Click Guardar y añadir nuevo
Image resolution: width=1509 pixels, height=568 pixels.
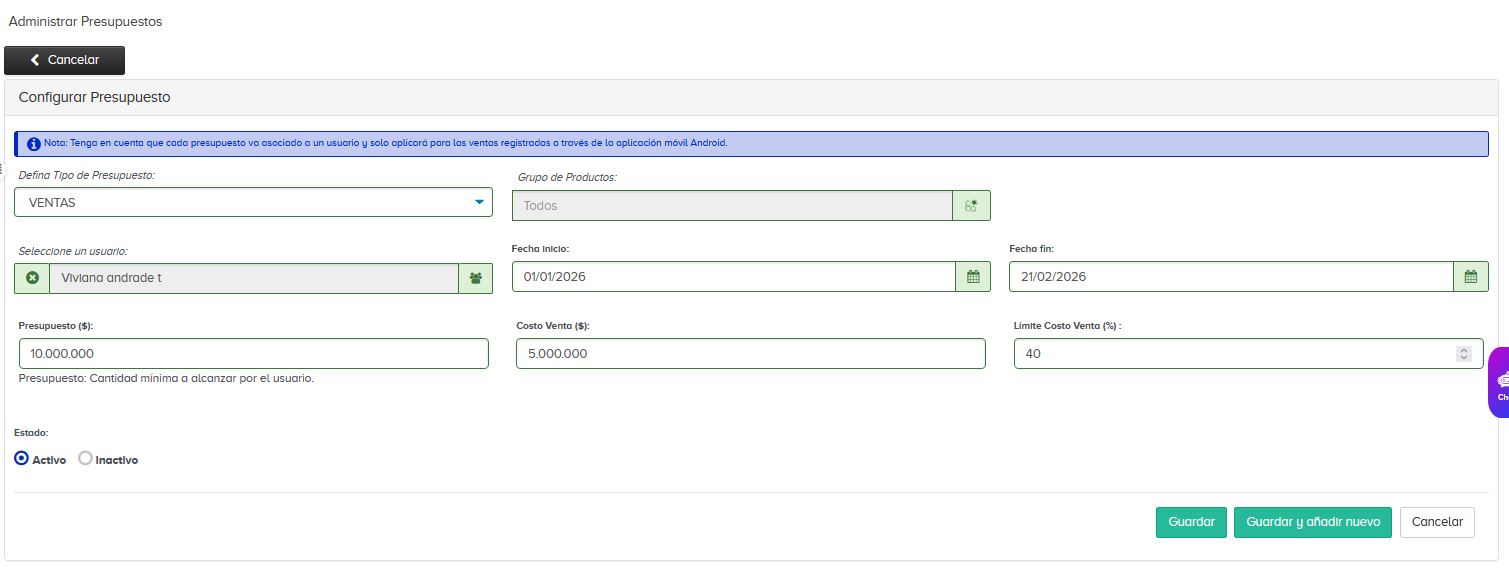pyautogui.click(x=1312, y=522)
